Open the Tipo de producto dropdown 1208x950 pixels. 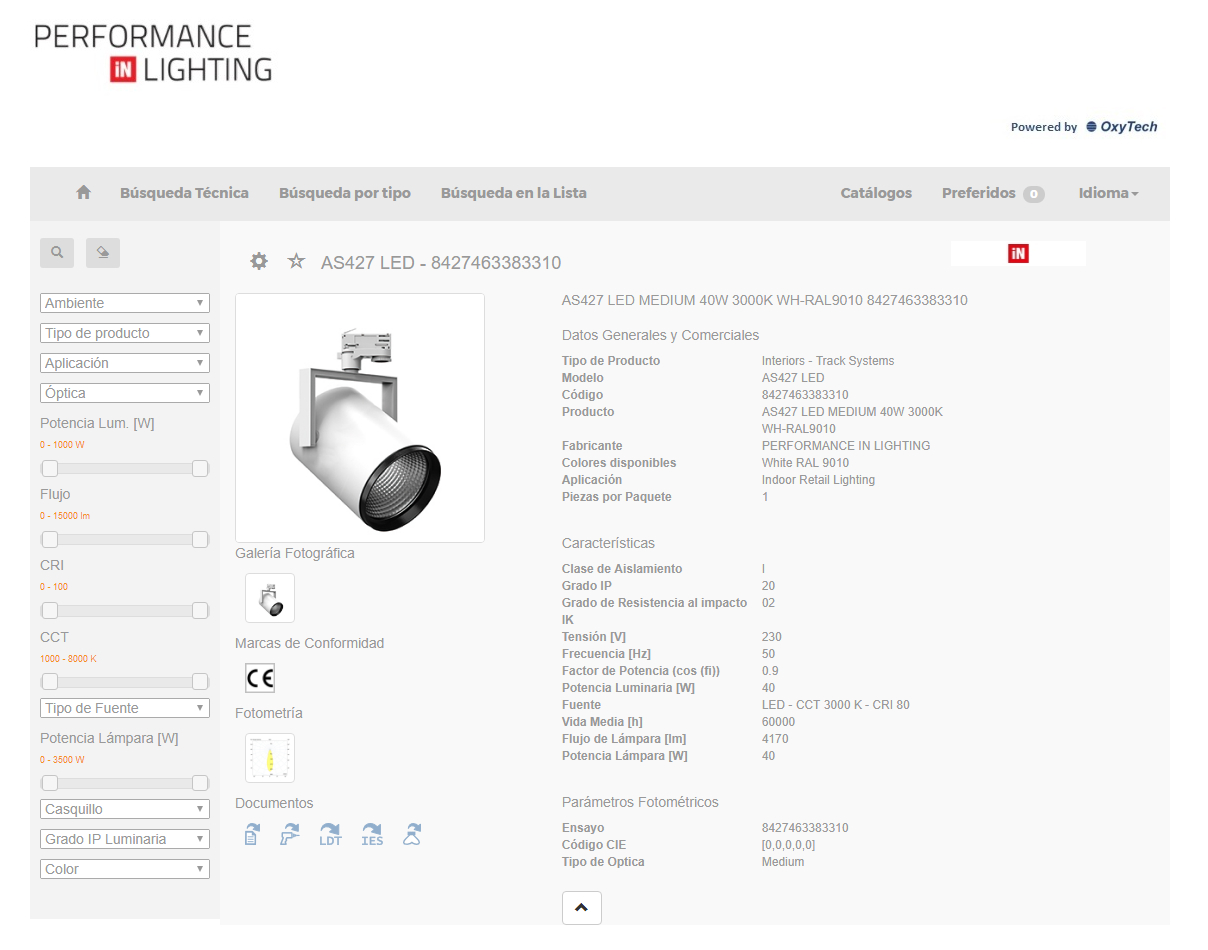pos(125,333)
